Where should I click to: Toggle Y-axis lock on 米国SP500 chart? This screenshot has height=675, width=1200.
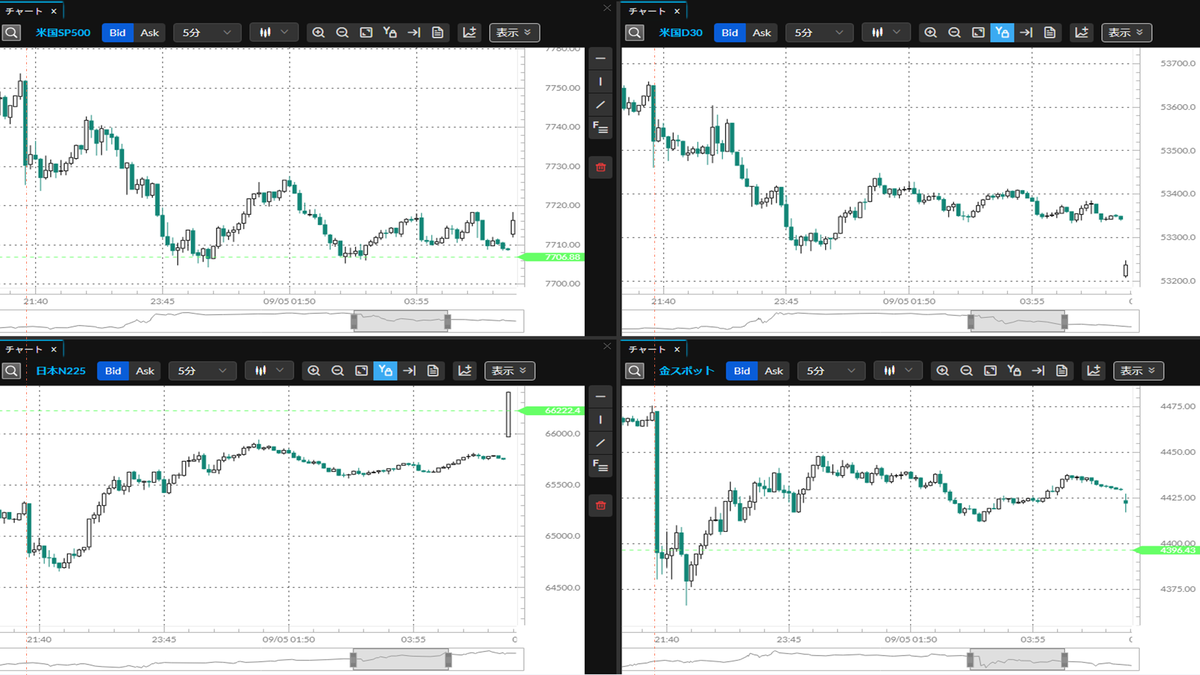coord(390,32)
